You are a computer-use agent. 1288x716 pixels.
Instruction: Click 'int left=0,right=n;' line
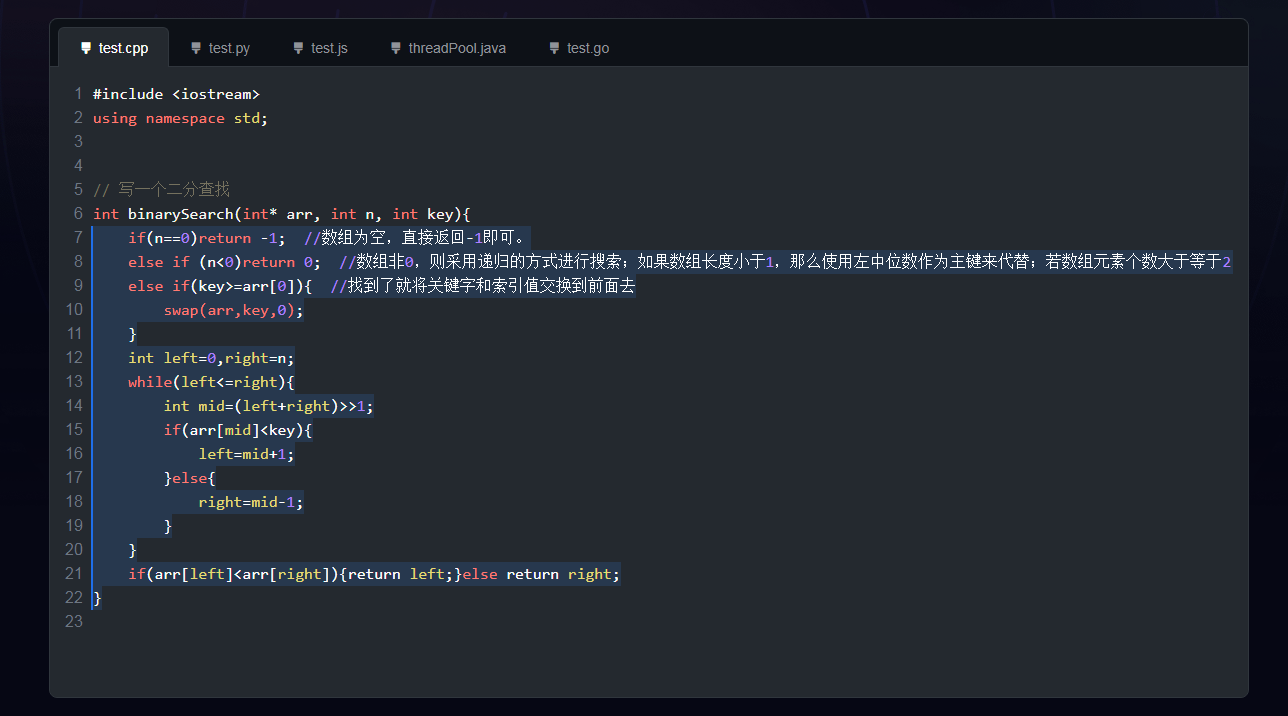tap(211, 358)
